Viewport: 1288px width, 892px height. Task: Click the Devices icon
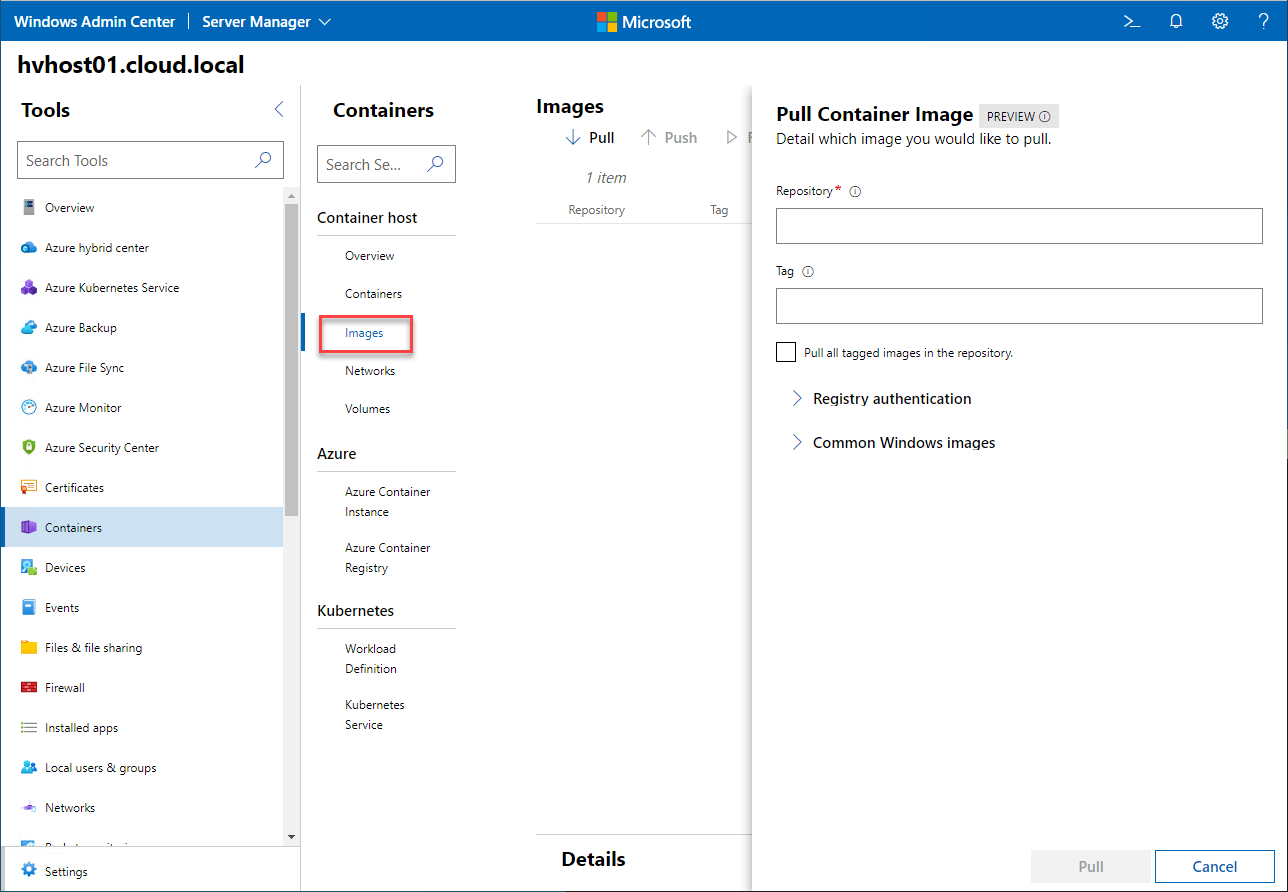(x=29, y=568)
